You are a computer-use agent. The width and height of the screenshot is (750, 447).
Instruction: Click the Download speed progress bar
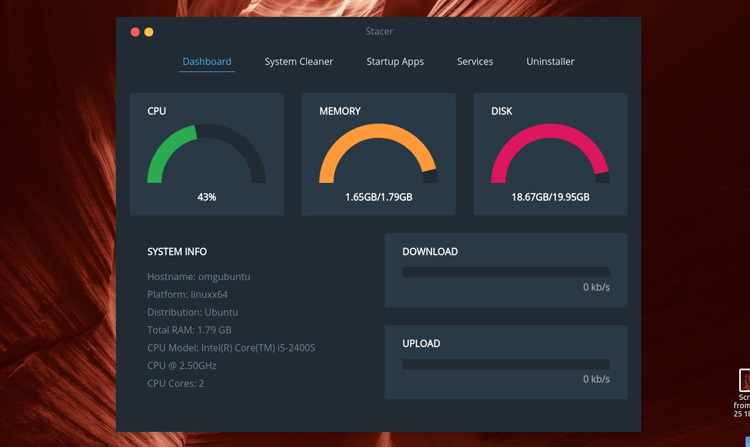coord(505,272)
